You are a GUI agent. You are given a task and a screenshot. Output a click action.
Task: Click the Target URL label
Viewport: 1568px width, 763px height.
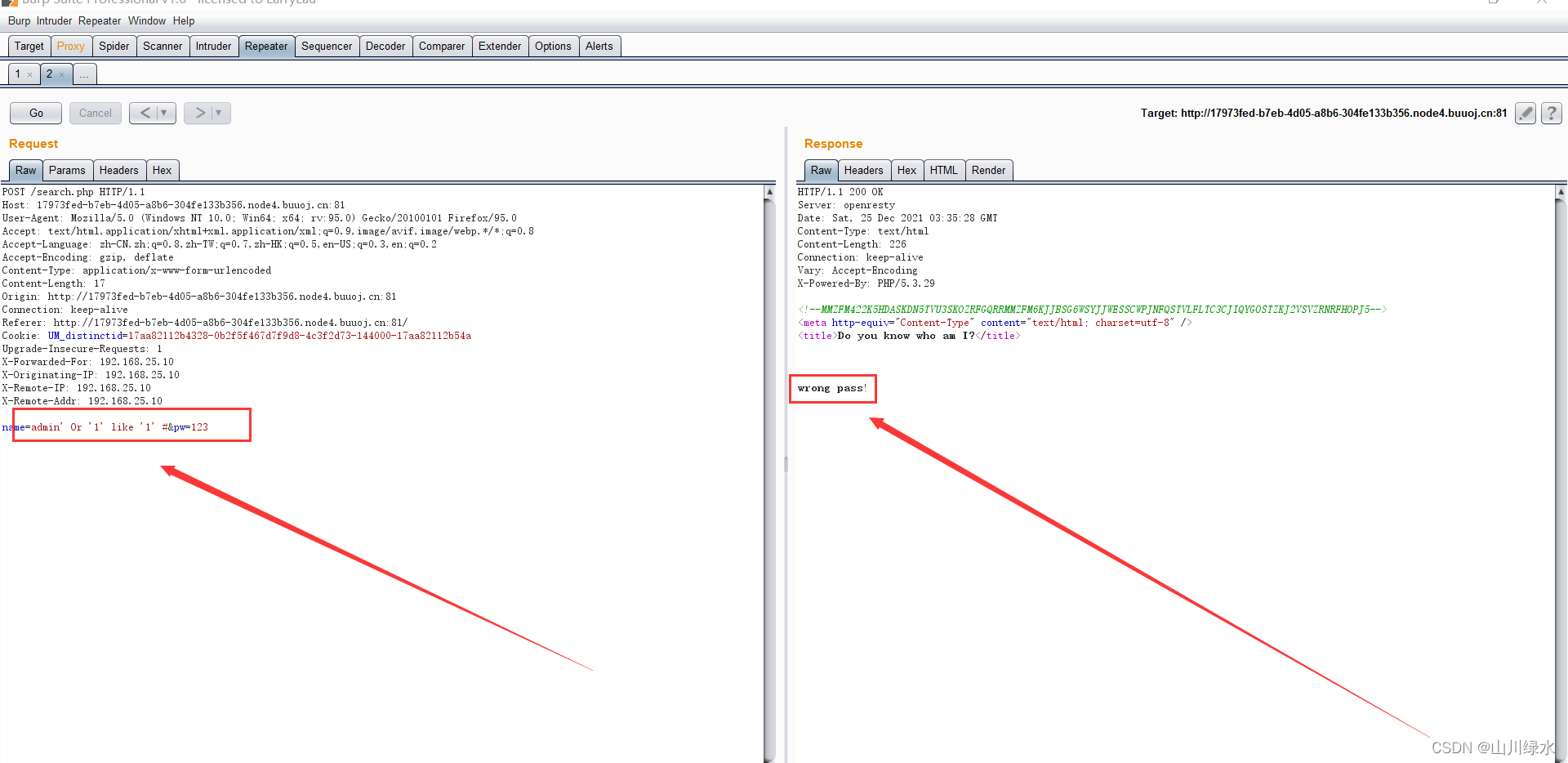click(x=1324, y=114)
